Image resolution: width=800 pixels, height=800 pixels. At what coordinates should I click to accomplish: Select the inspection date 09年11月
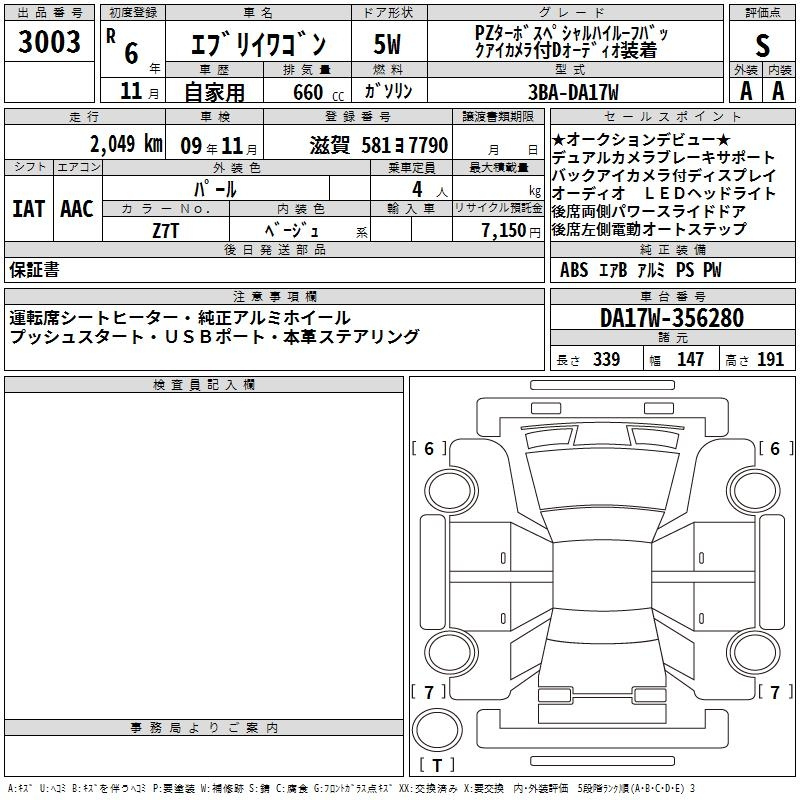[218, 146]
